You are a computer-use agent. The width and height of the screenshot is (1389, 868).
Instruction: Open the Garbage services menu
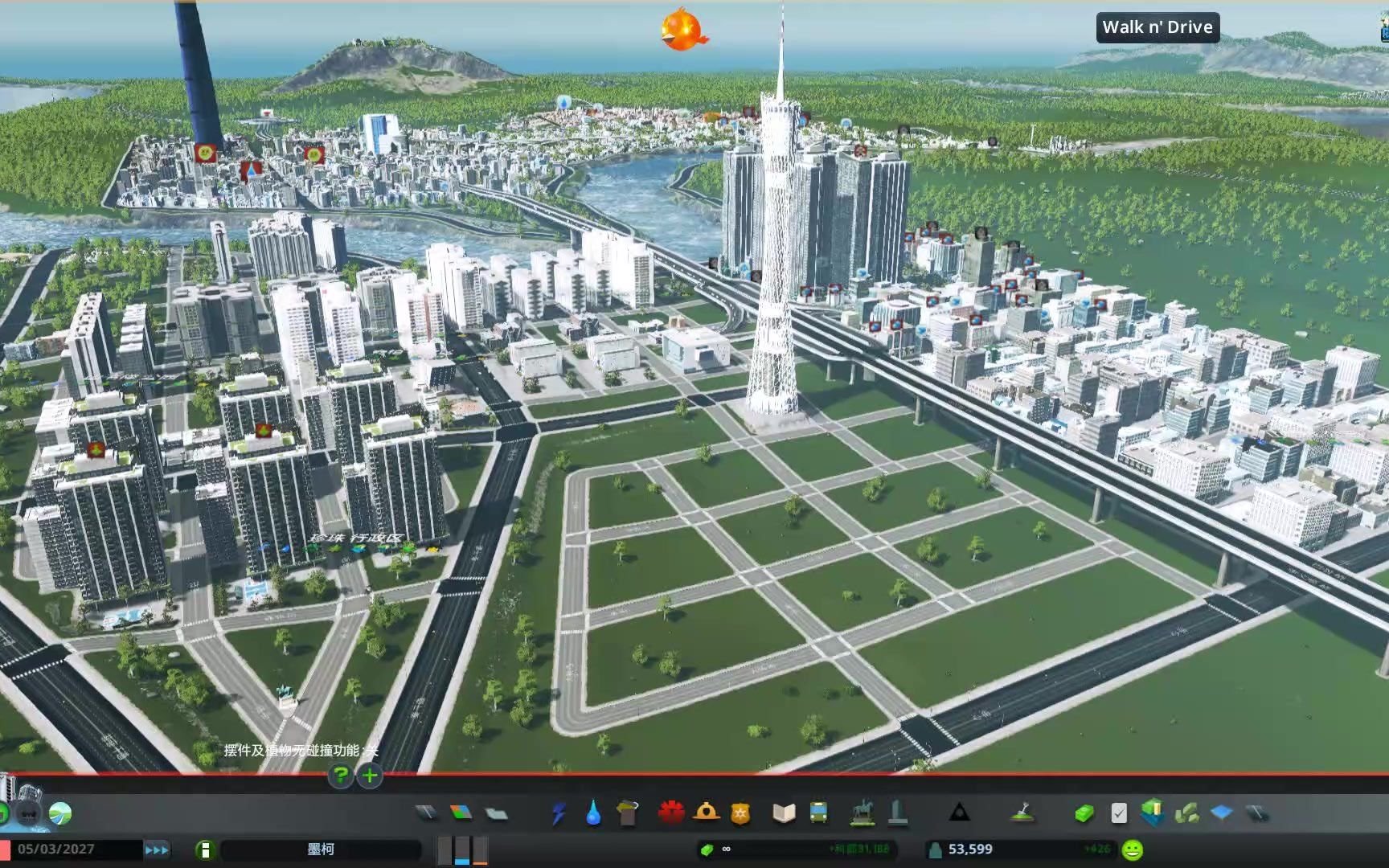coord(628,813)
